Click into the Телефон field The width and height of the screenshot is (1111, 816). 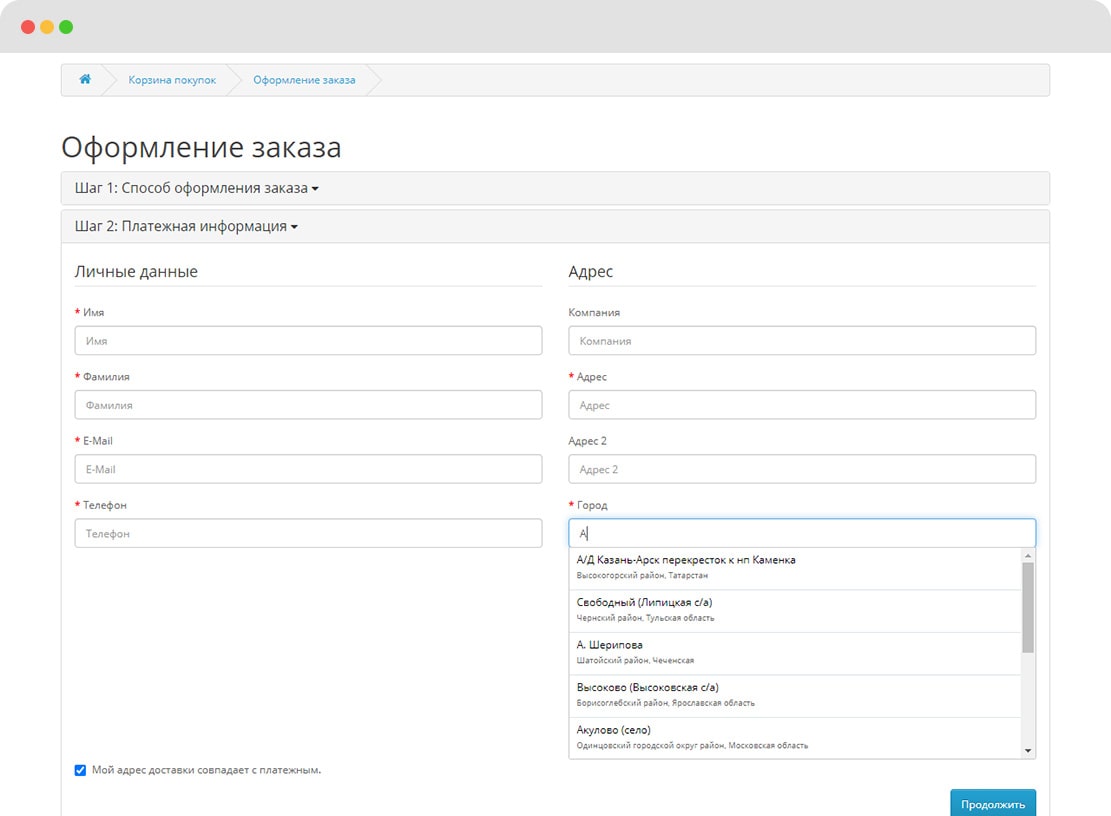pos(308,533)
